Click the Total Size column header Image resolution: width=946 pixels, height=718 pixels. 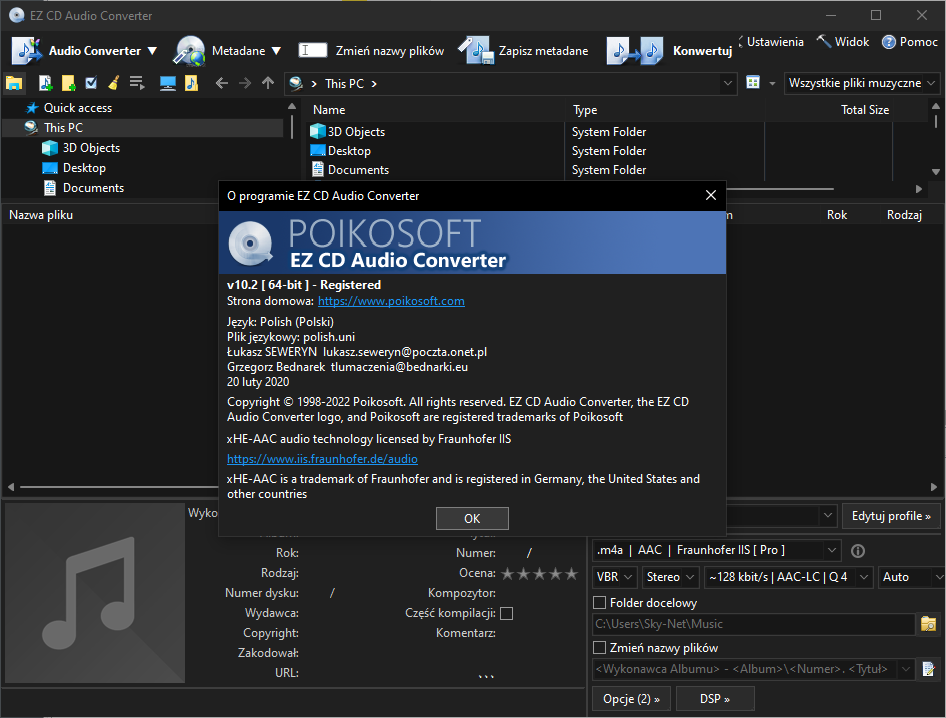(x=865, y=110)
